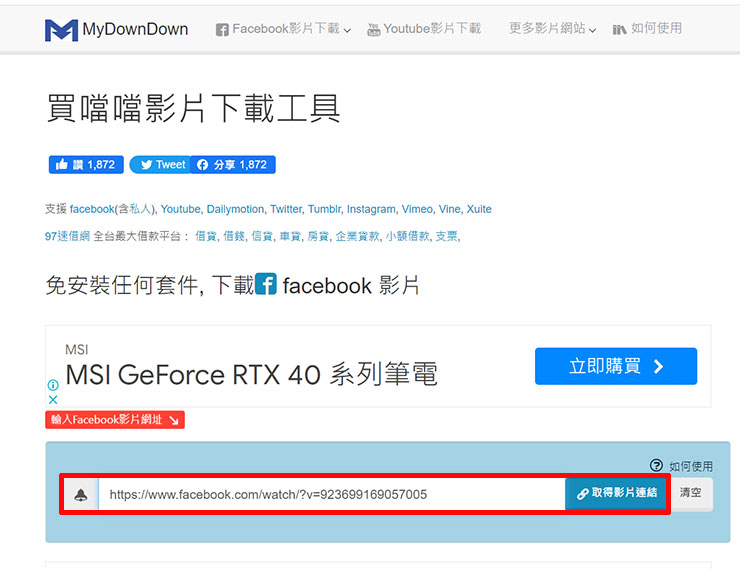Click the ad info icon

tap(54, 384)
